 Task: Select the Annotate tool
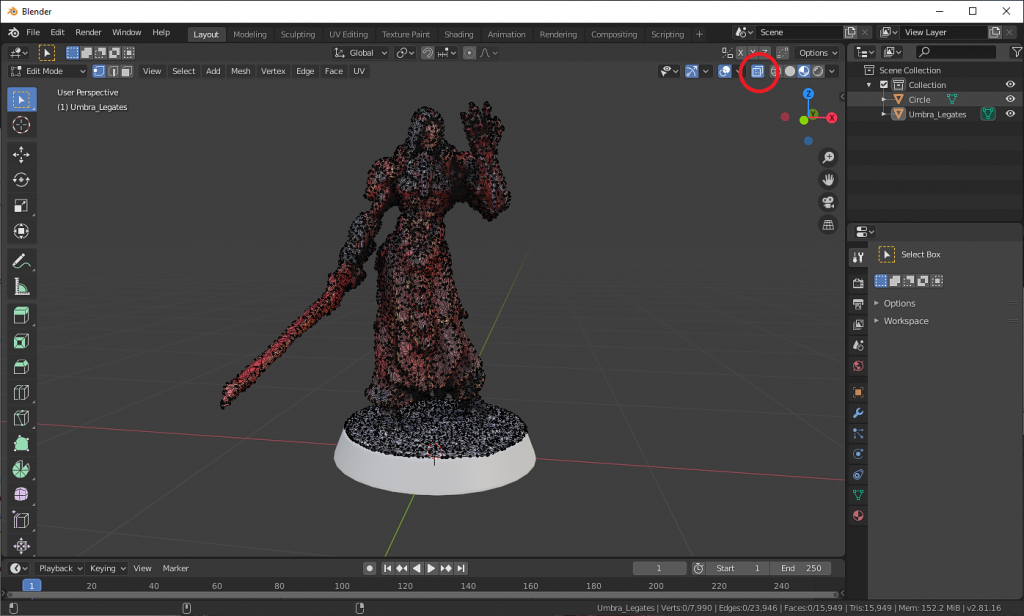[21, 260]
